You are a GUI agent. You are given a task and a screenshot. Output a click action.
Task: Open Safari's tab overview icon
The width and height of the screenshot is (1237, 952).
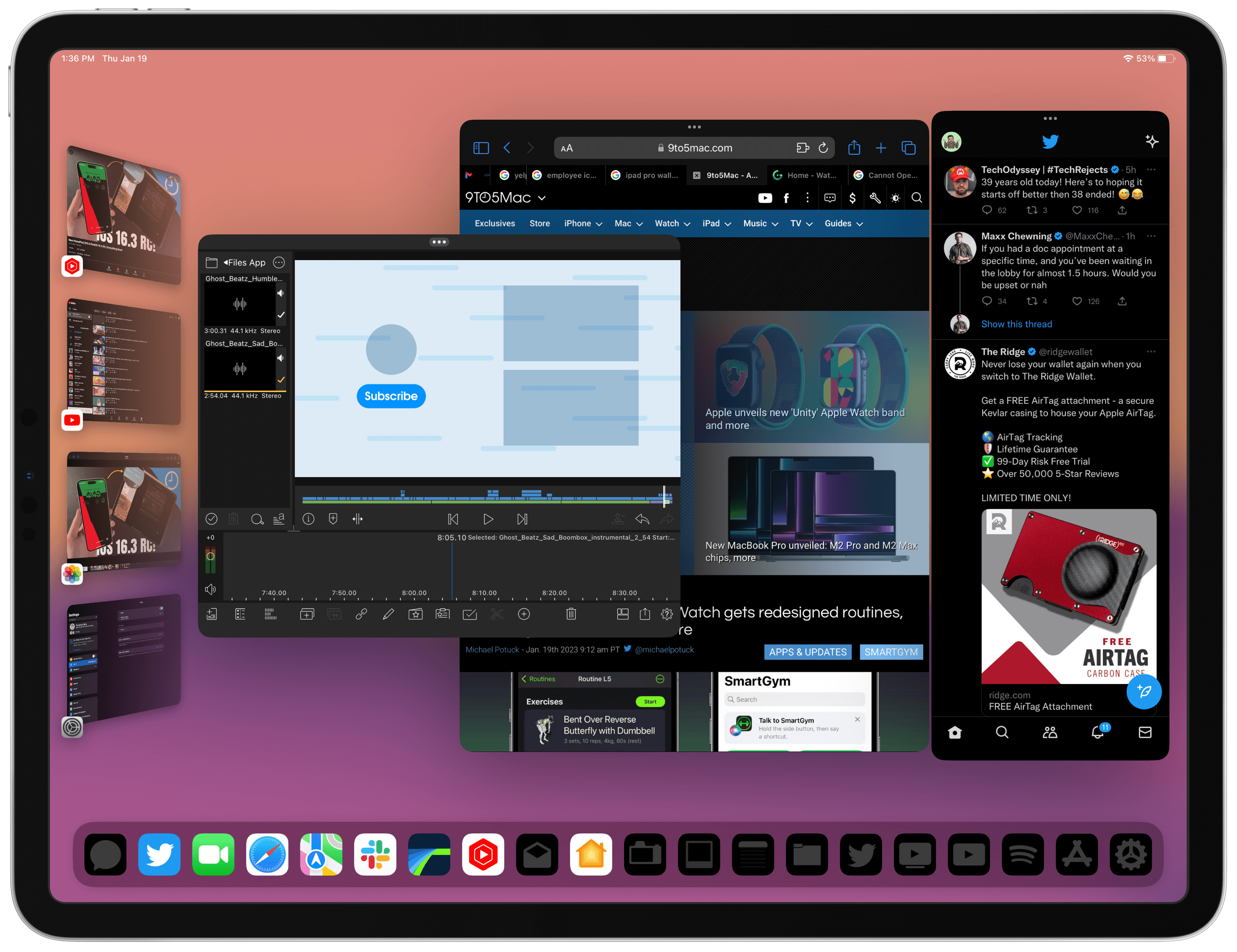908,147
